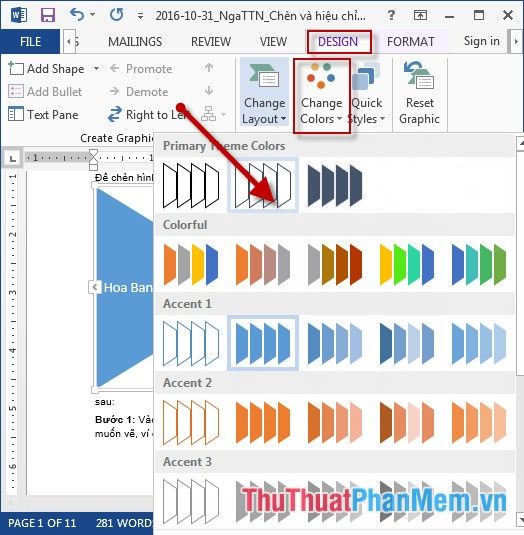
Task: Open the Undo history dropdown arrow
Action: pos(92,15)
